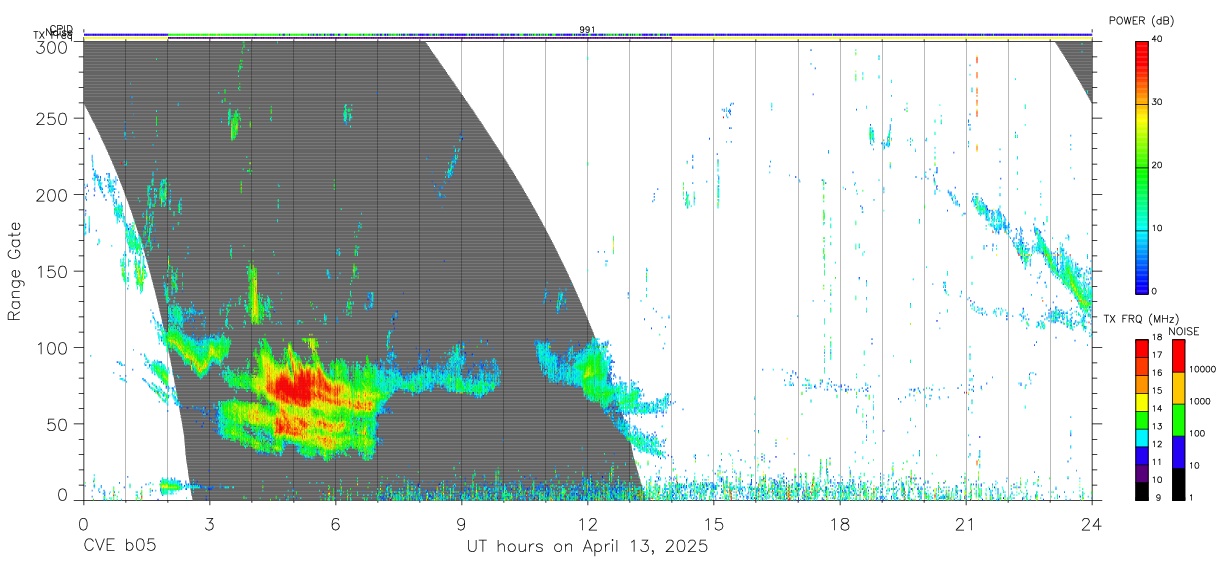Click the '24' tick on the UT hours axis
This screenshot has height=567, width=1228.
(x=1092, y=524)
